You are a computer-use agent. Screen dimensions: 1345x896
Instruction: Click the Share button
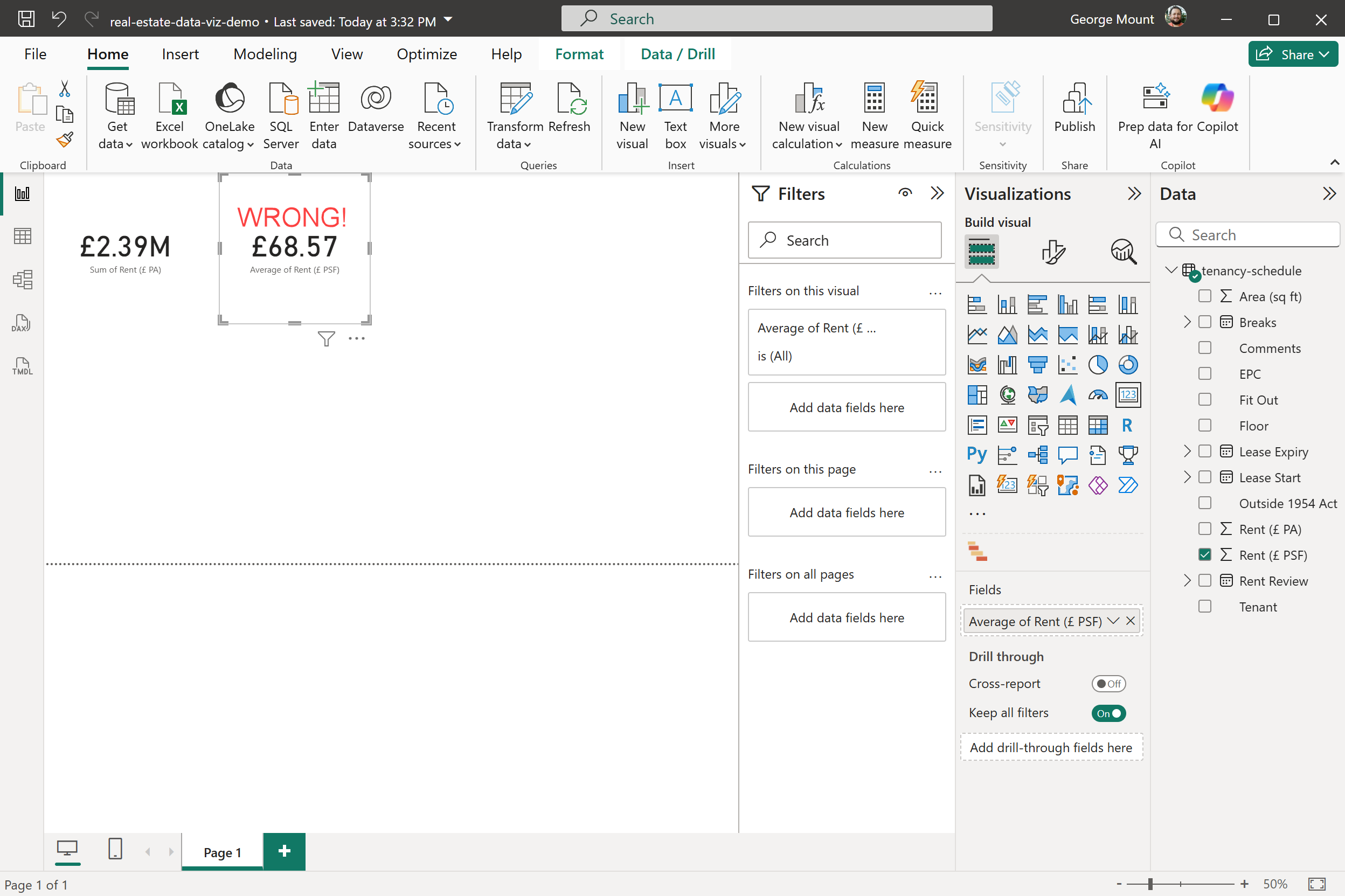coord(1292,54)
